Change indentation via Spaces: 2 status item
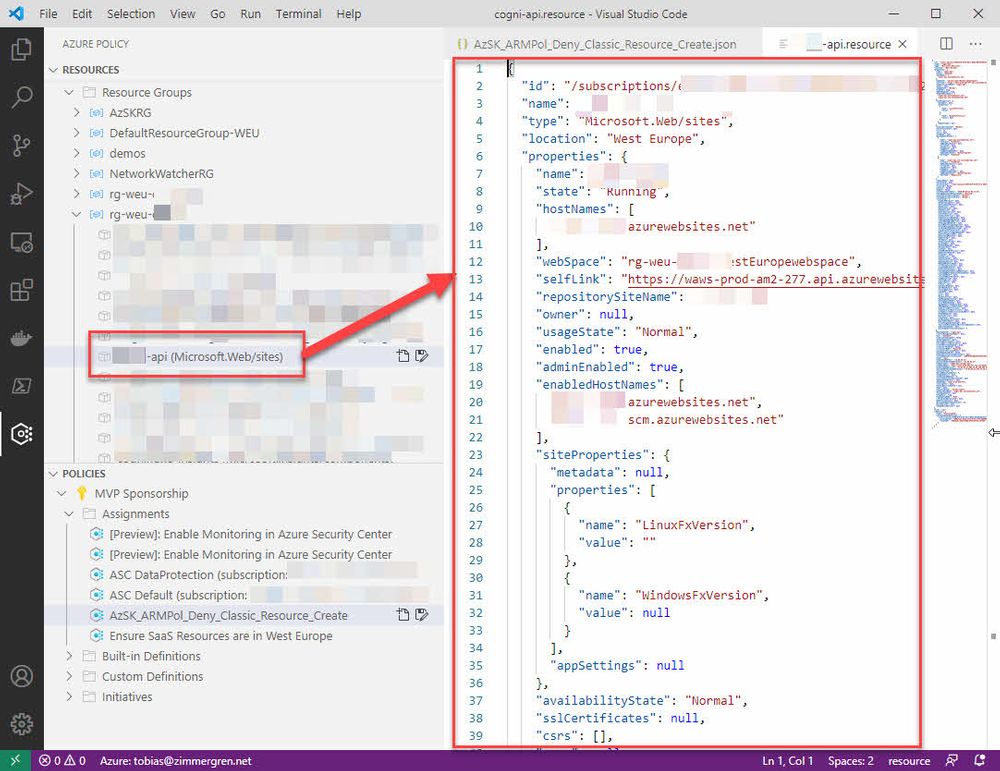This screenshot has height=771, width=1000. (850, 760)
